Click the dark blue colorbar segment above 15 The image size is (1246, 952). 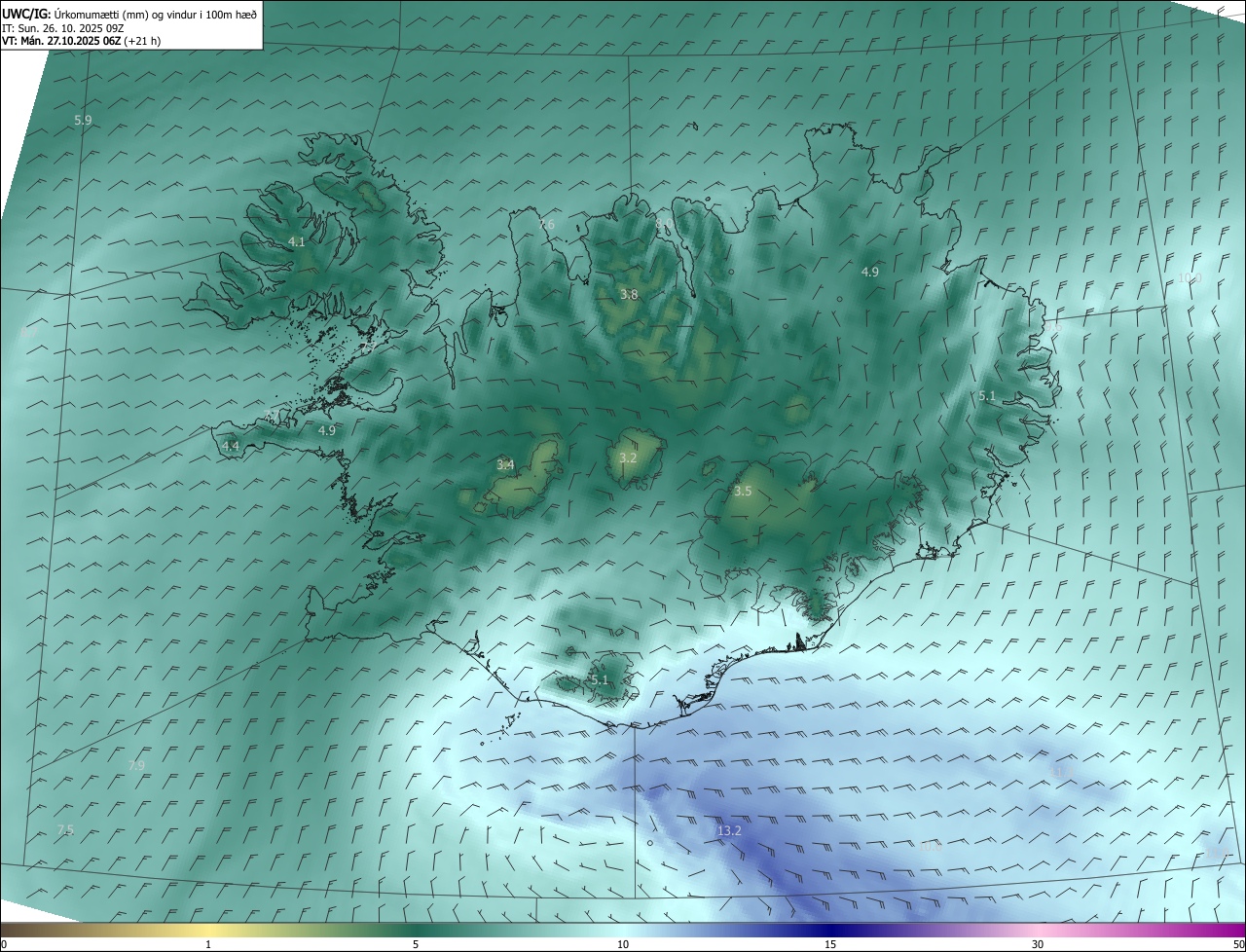[x=830, y=930]
